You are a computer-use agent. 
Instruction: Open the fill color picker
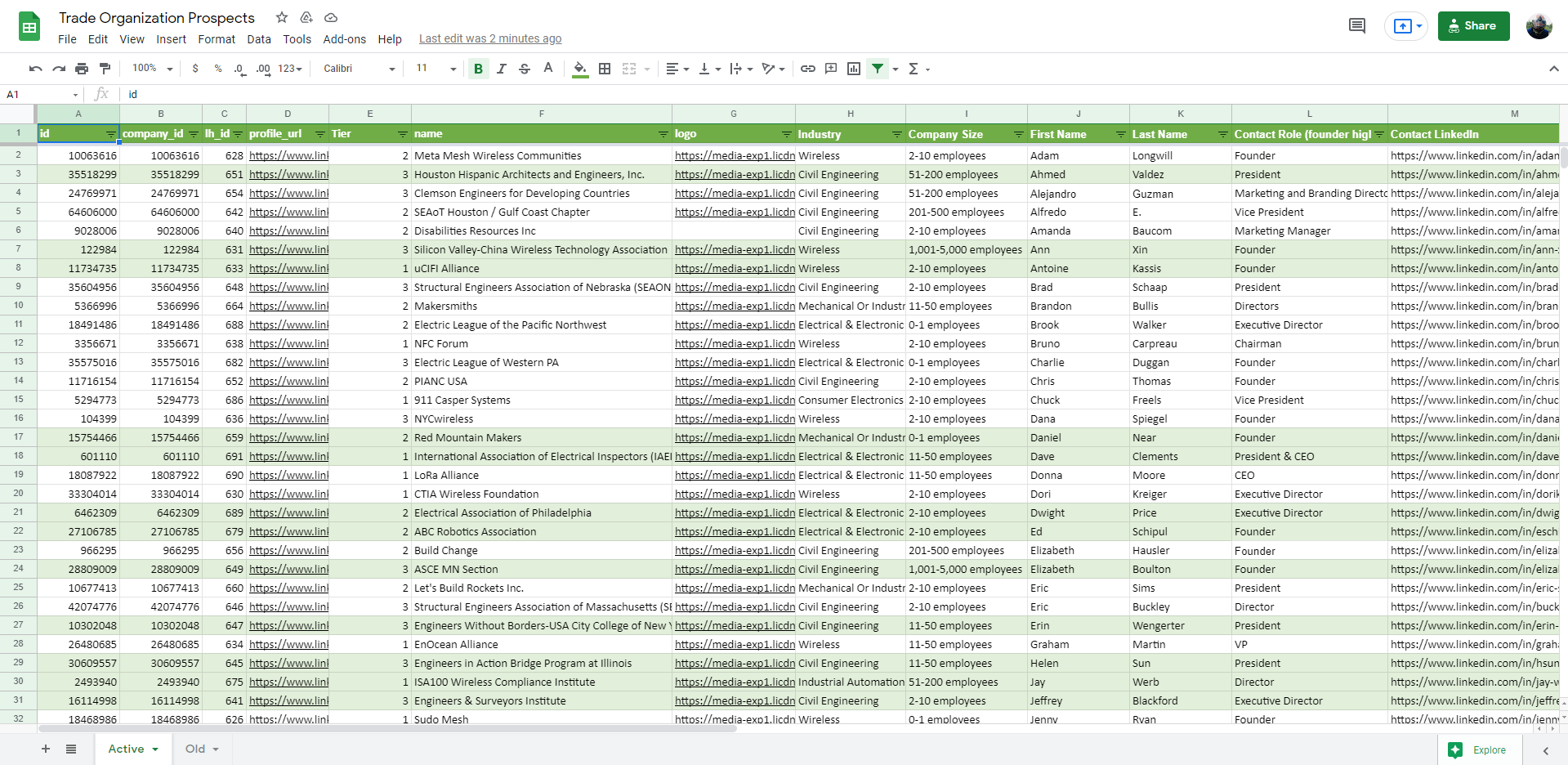(580, 69)
